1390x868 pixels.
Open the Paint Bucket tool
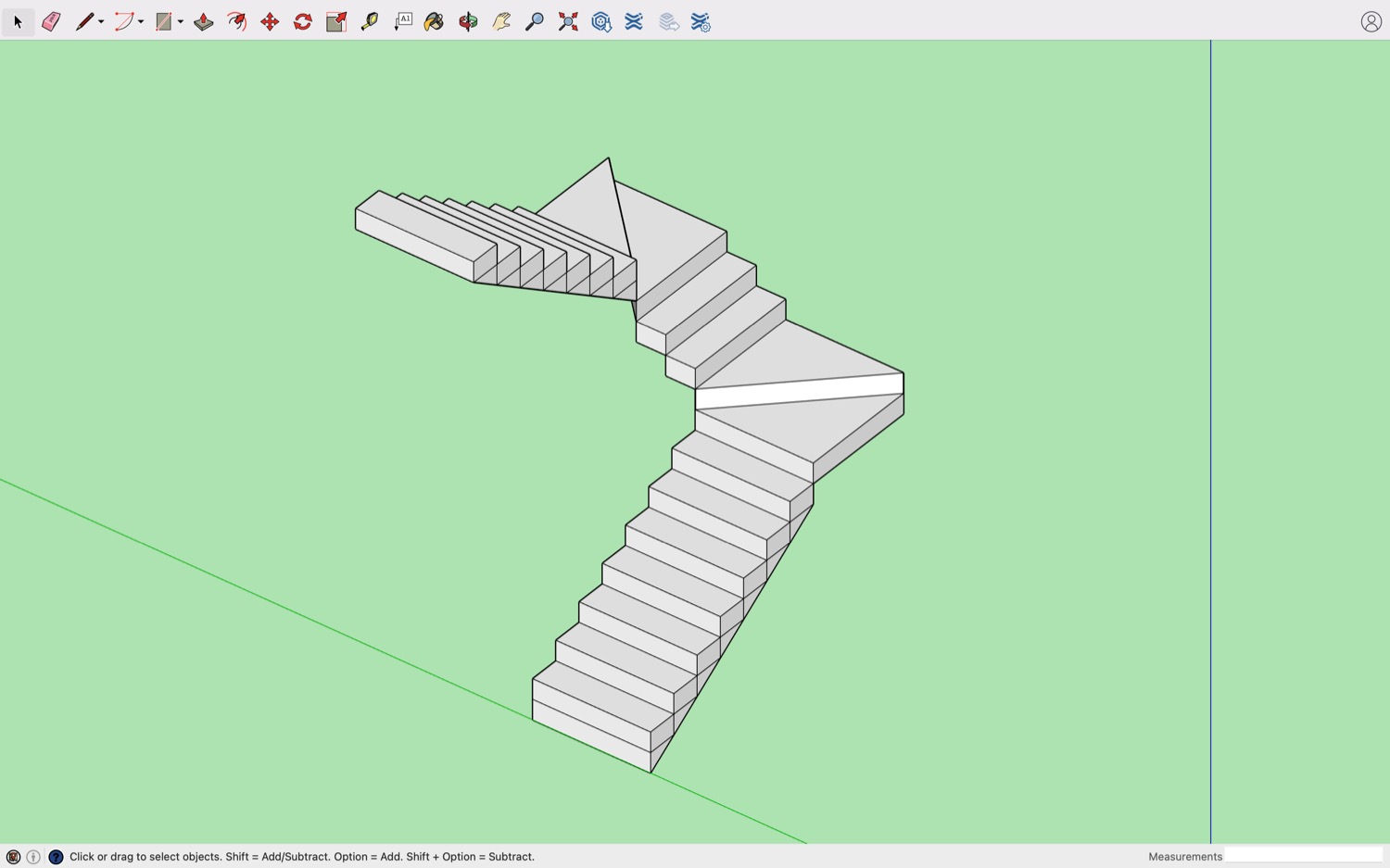[434, 21]
